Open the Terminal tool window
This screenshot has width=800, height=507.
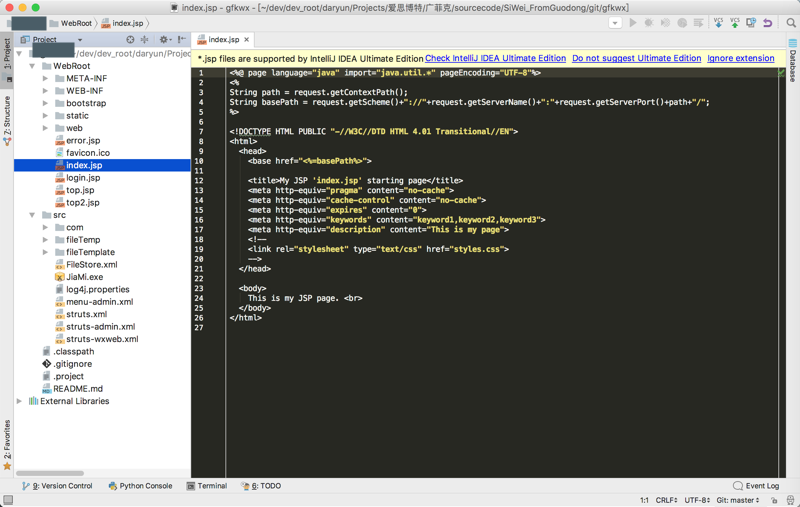[207, 486]
